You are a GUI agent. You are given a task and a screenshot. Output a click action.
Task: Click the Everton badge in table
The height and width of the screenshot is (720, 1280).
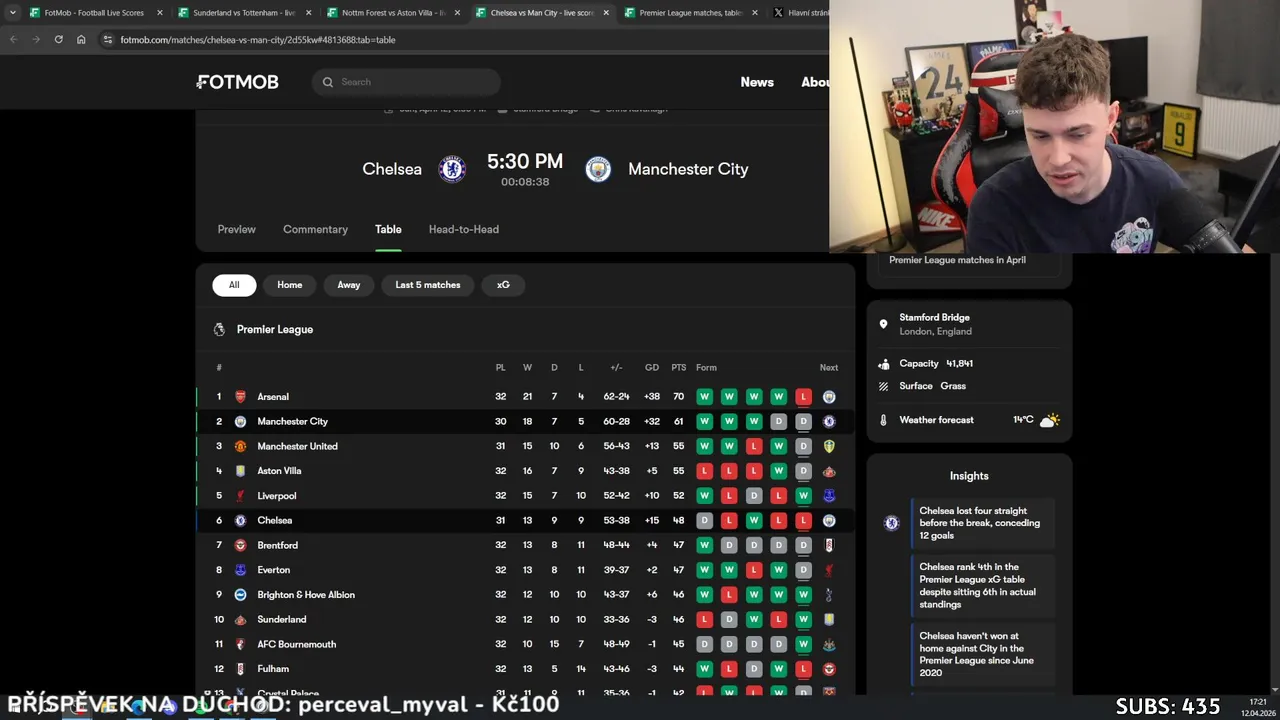(240, 570)
